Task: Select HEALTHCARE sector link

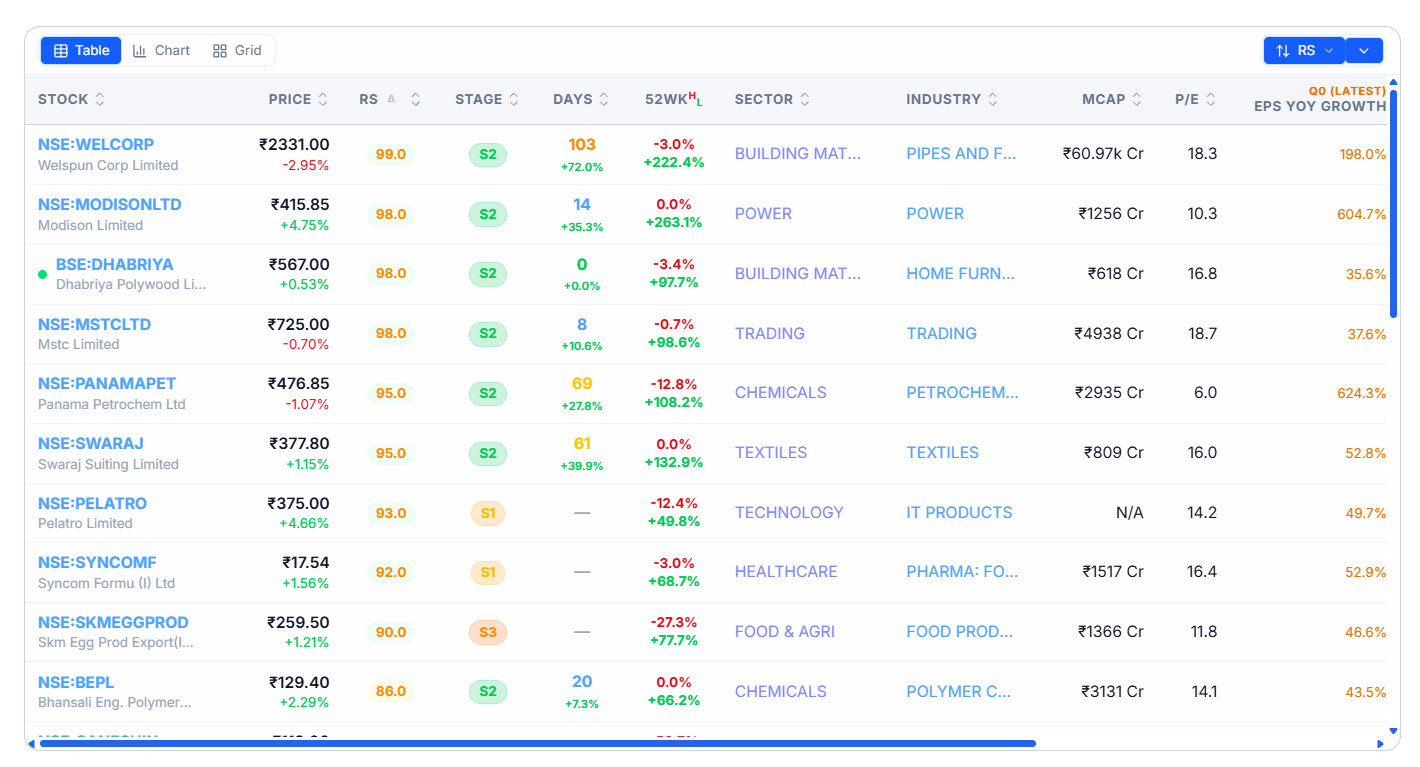Action: [x=786, y=571]
